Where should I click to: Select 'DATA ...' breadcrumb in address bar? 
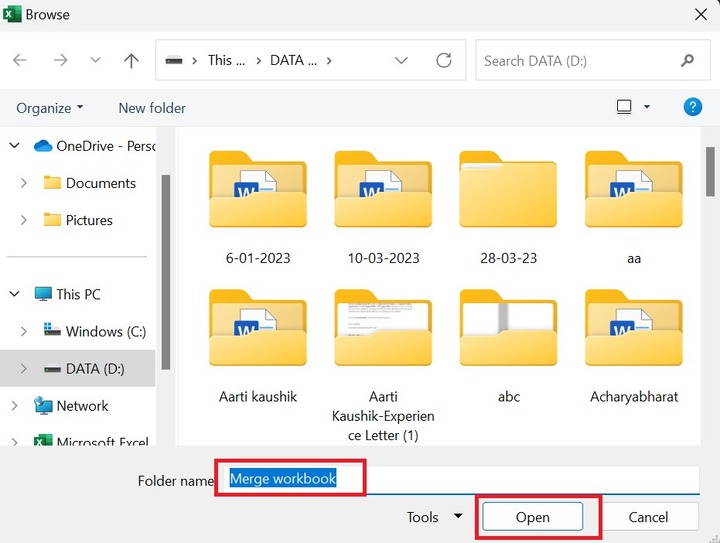[x=293, y=60]
